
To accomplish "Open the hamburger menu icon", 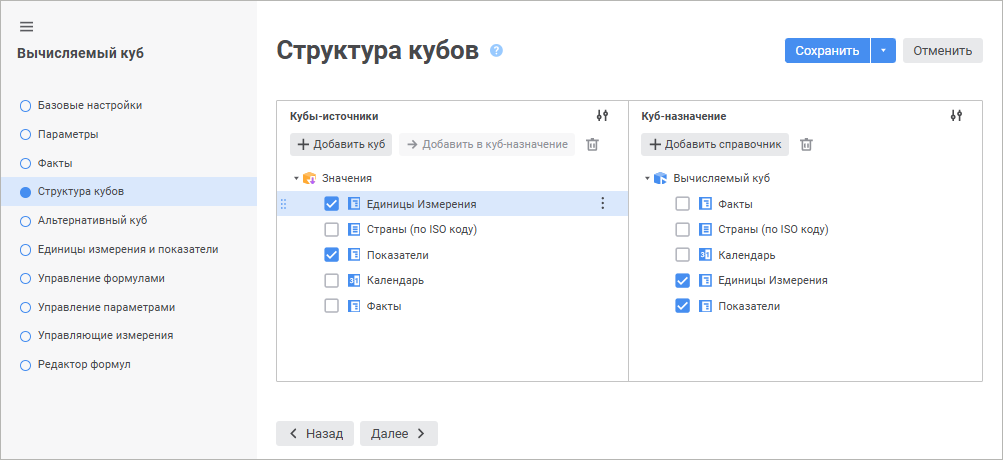I will tap(26, 26).
